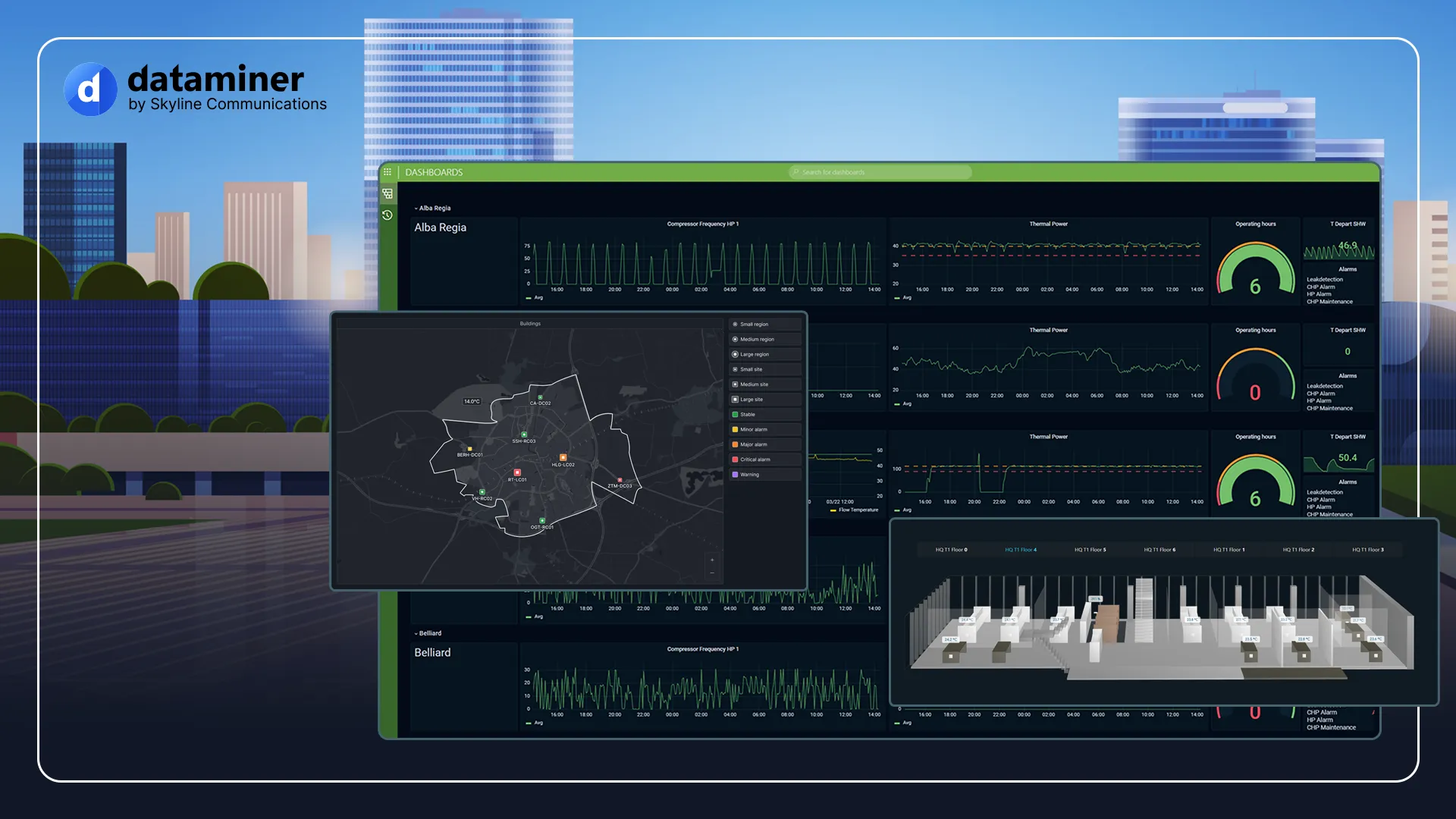The width and height of the screenshot is (1456, 819).
Task: Open Belliard Compressor Frequency HP 1 chart
Action: click(x=703, y=686)
